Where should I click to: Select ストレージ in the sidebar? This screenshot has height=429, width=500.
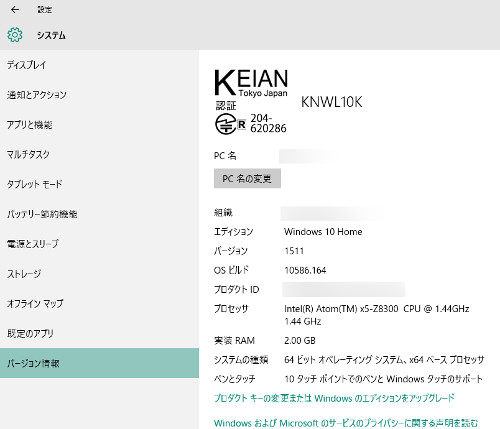[x=99, y=274]
